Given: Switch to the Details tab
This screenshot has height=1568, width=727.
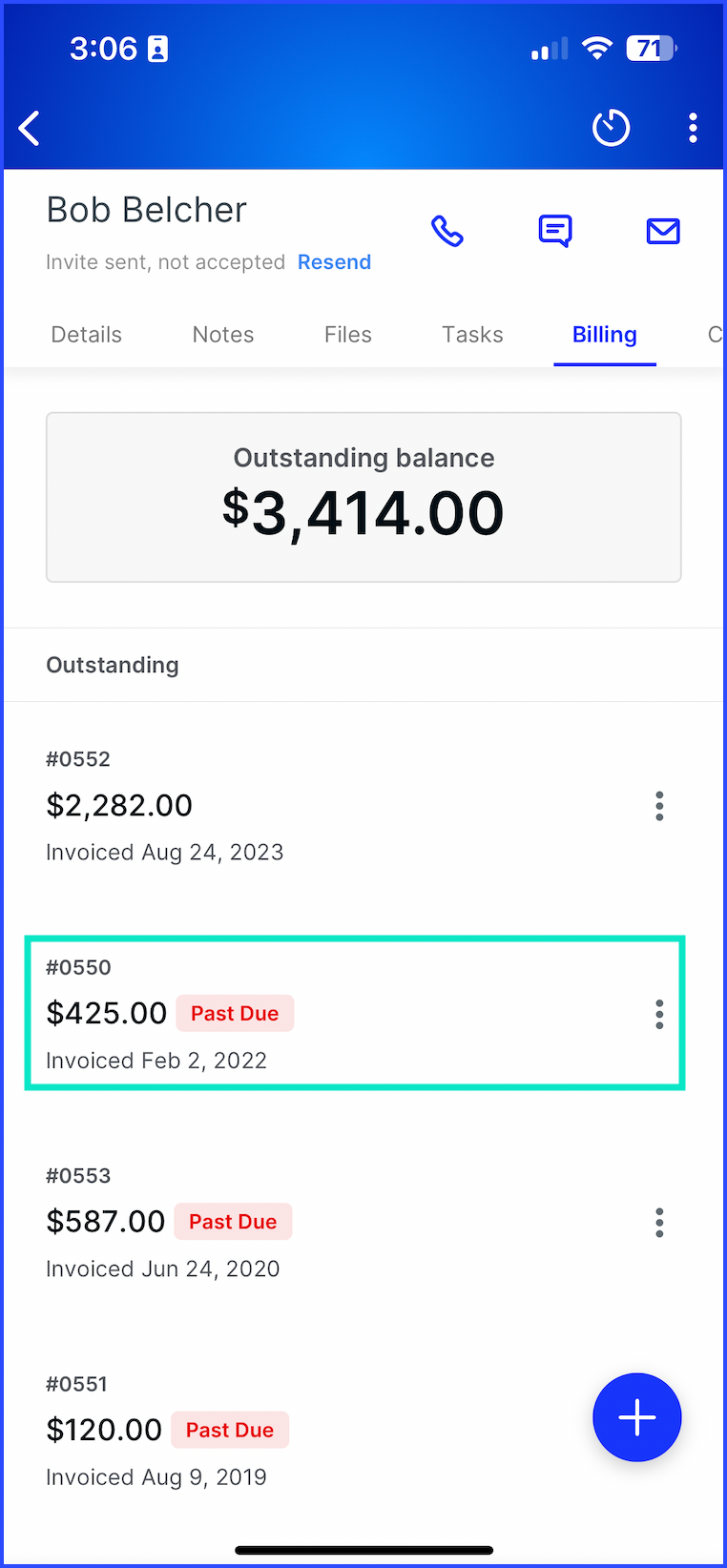Looking at the screenshot, I should coord(87,335).
